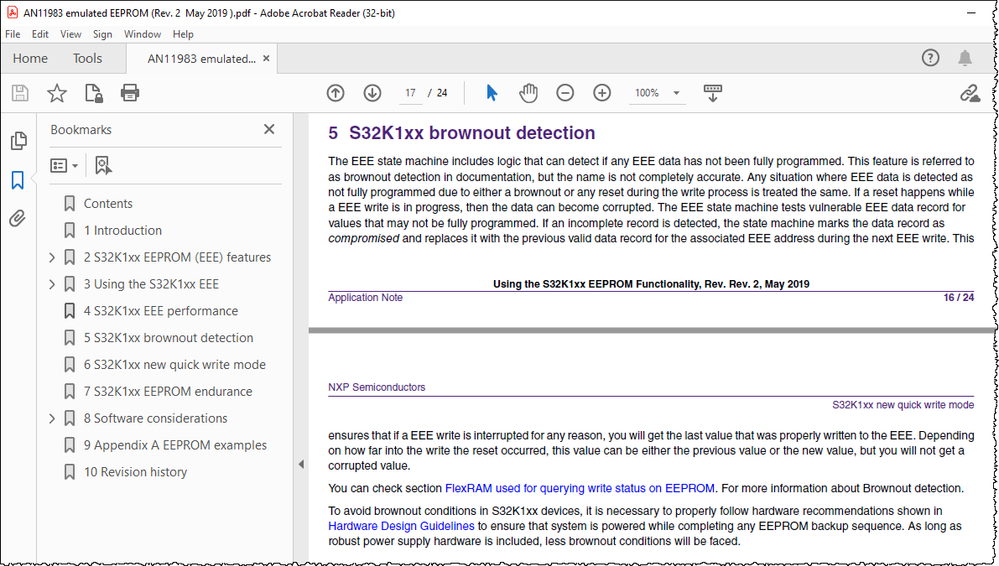Toggle the Bookmarks panel icon
This screenshot has width=999, height=566.
coord(18,180)
